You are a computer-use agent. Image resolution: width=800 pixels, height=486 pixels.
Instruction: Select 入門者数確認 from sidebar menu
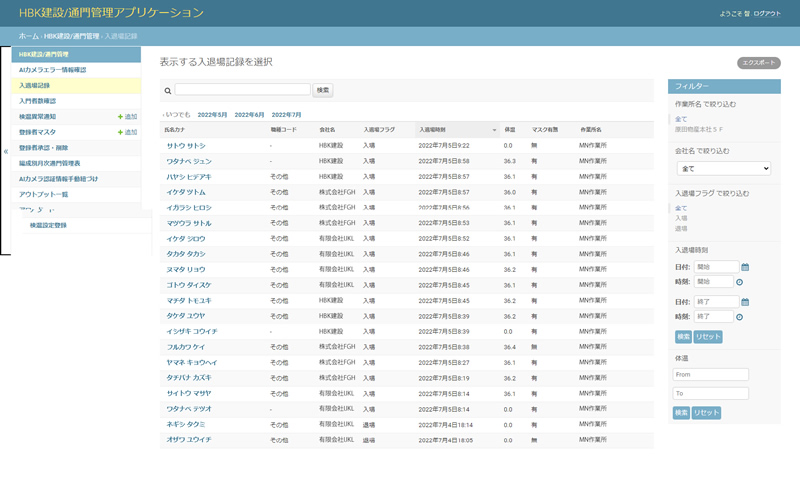point(38,101)
